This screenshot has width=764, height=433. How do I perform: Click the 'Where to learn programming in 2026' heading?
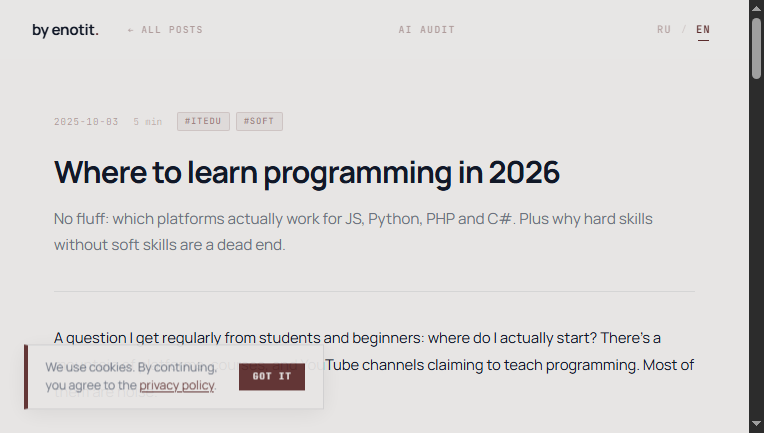point(306,172)
